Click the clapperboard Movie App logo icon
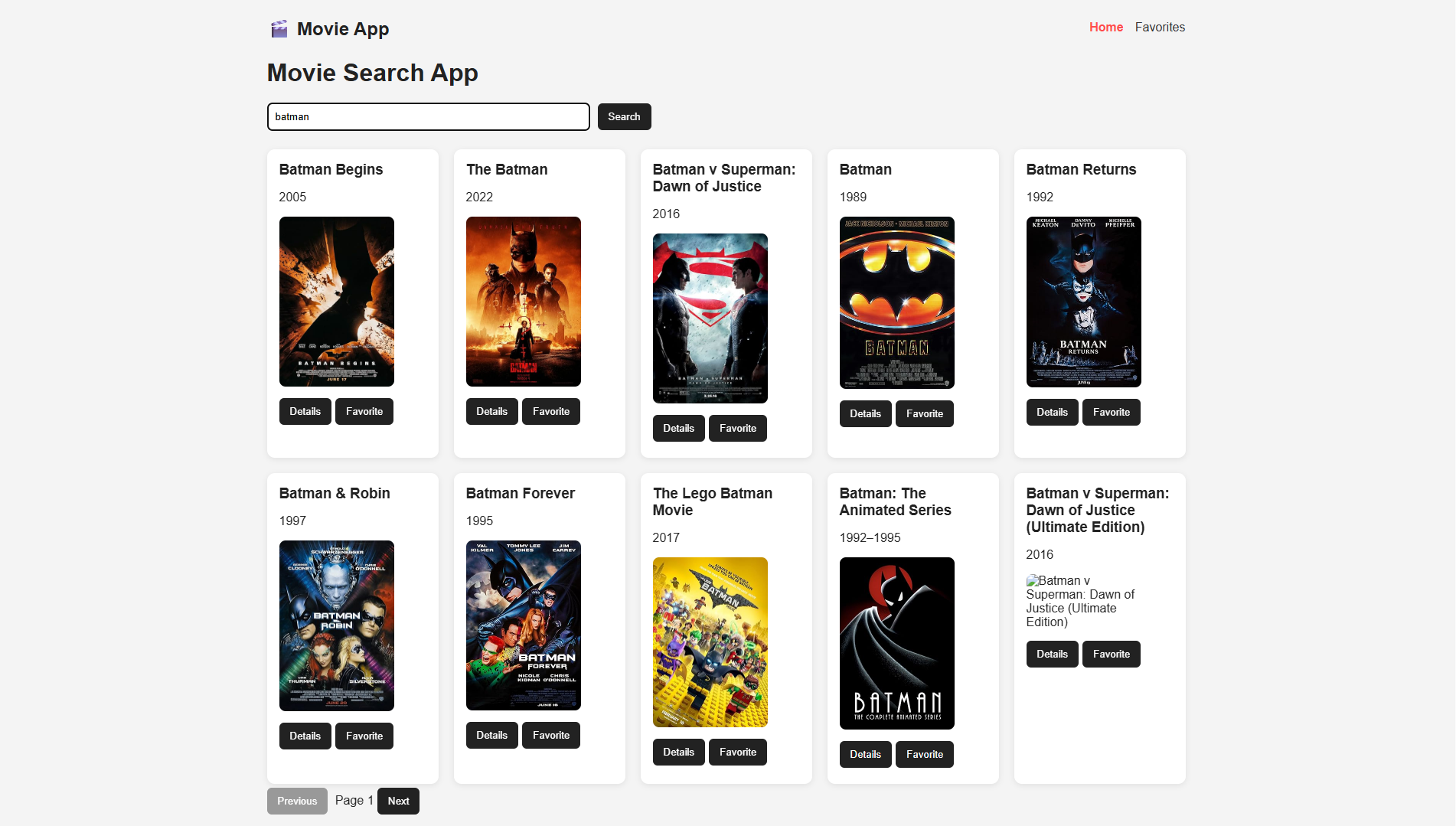This screenshot has width=1456, height=826. (x=279, y=29)
